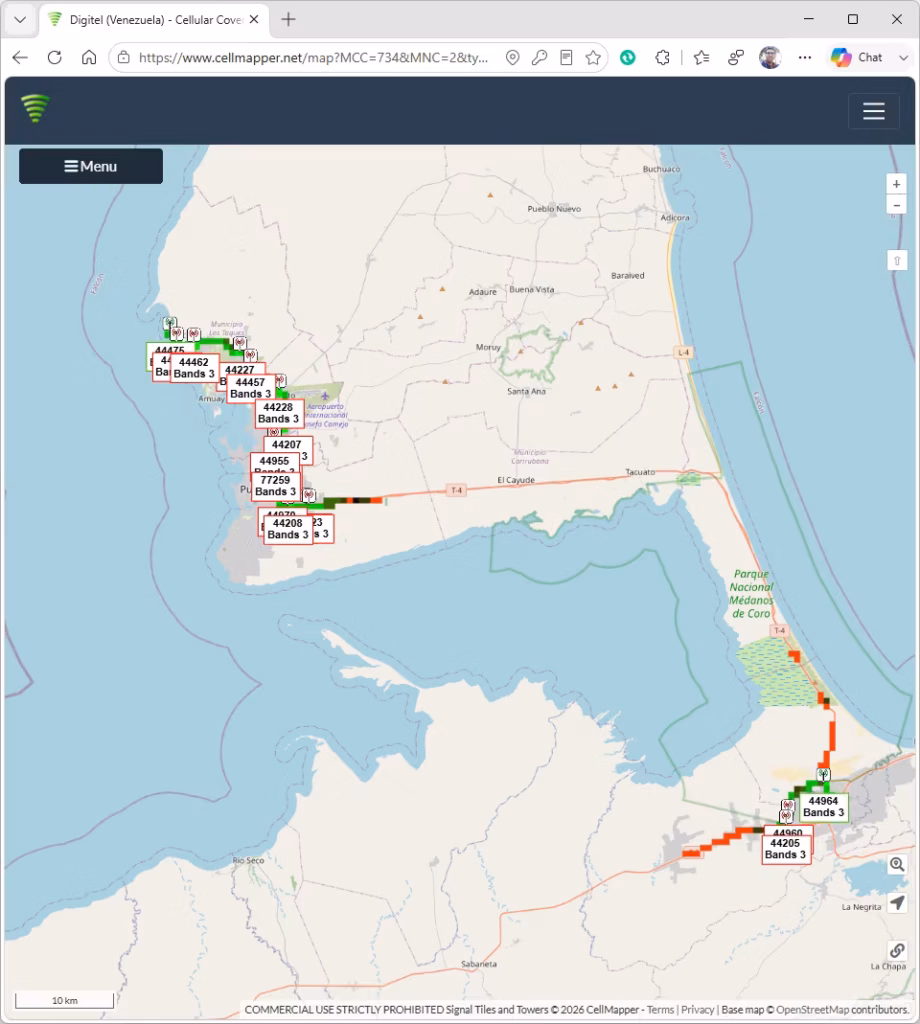Open reader view icon in address bar
This screenshot has width=920, height=1024.
click(x=566, y=57)
